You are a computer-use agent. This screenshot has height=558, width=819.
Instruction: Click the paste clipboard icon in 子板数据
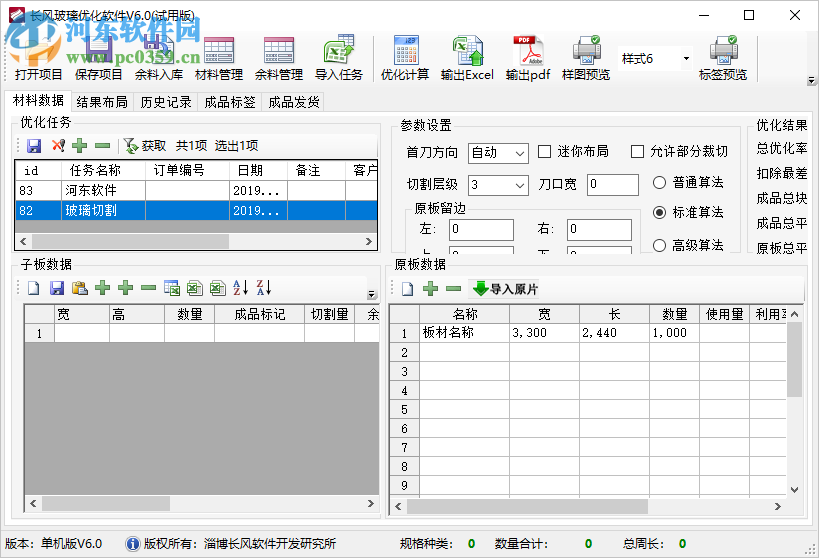point(79,288)
